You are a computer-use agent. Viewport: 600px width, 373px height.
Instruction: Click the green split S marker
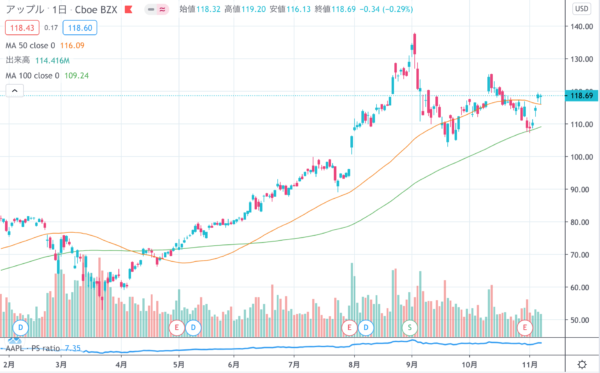410,328
